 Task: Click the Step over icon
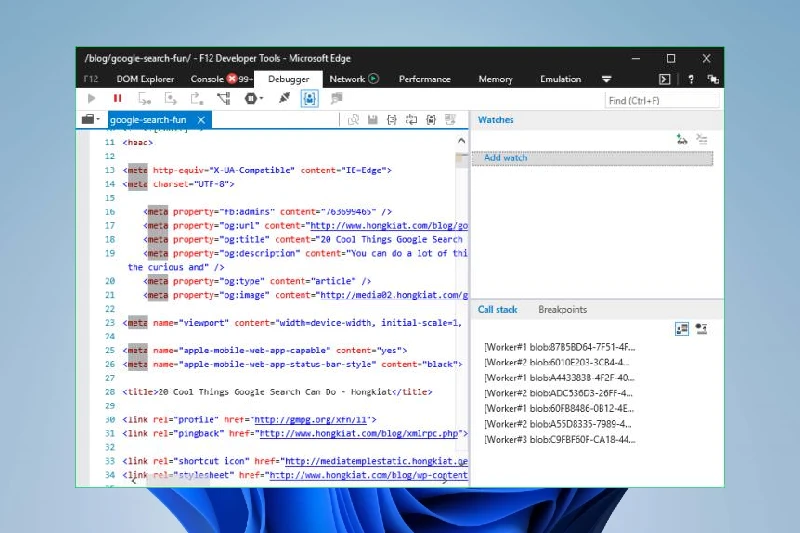pos(170,98)
